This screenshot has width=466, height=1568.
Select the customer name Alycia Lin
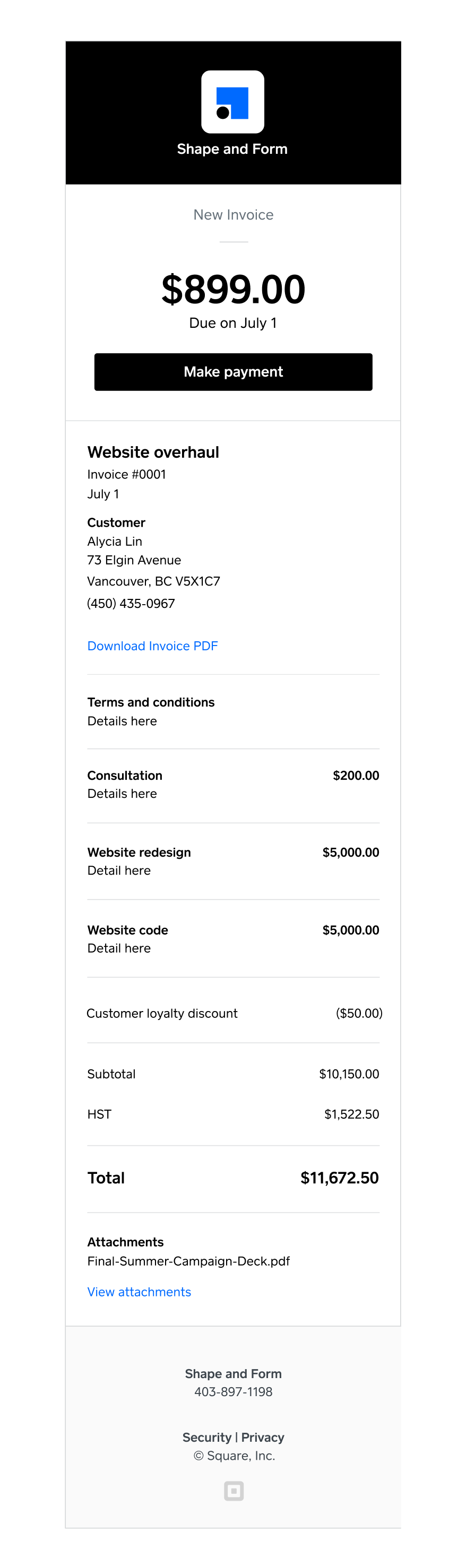tap(115, 541)
